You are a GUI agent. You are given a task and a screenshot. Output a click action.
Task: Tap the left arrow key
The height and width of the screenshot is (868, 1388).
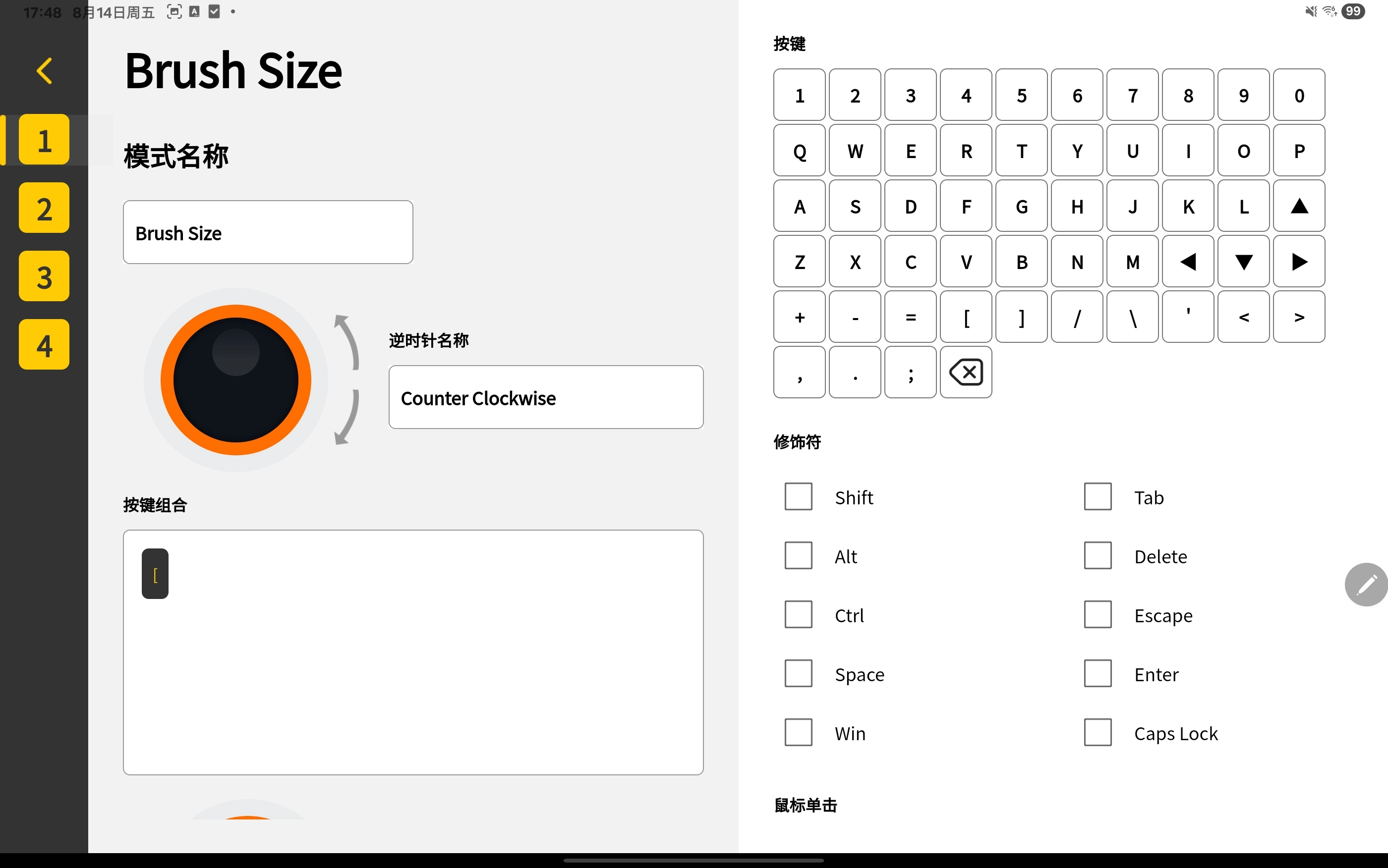tap(1188, 262)
